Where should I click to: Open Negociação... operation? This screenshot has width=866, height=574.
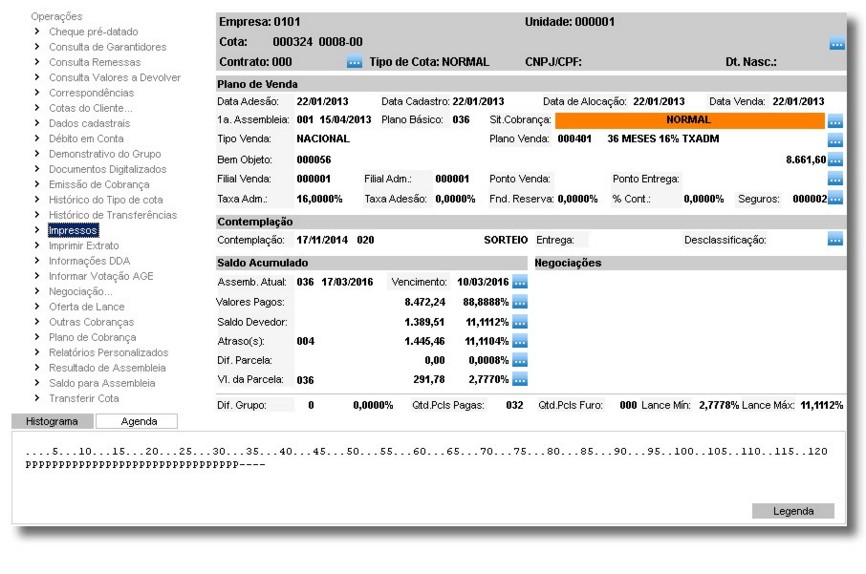pos(81,291)
